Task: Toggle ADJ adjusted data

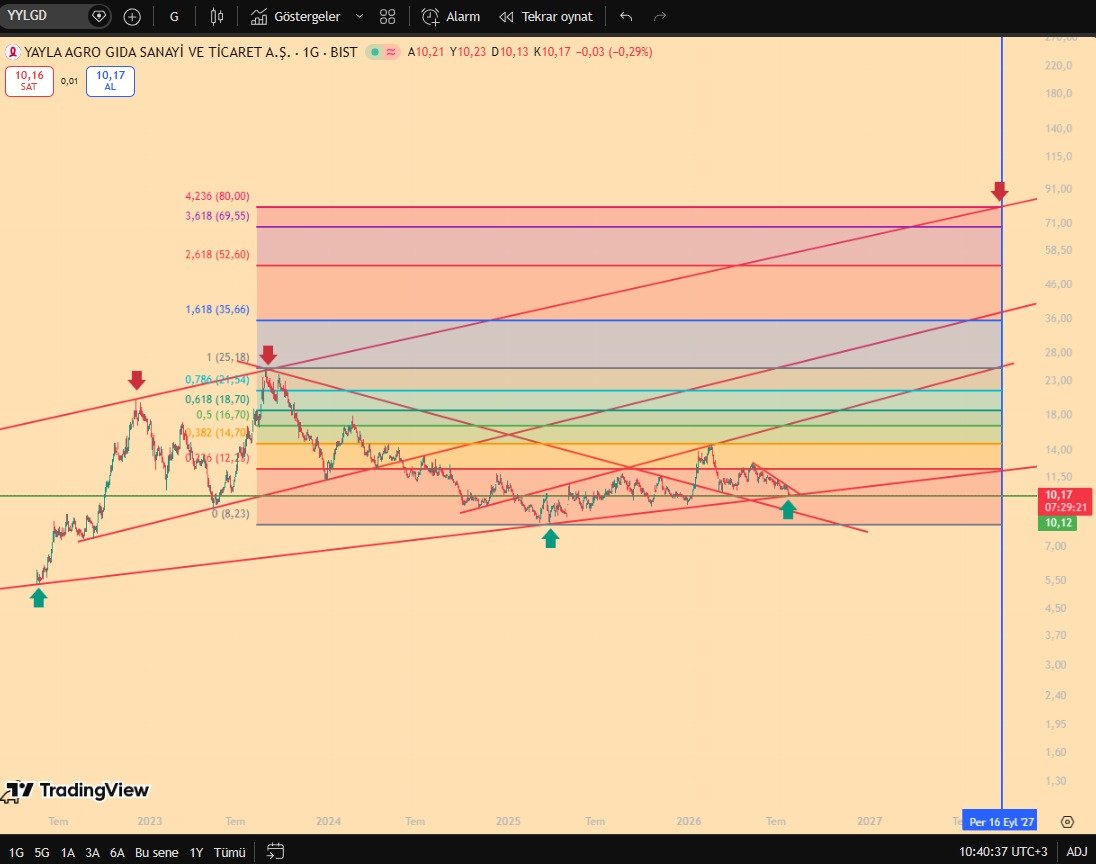Action: pyautogui.click(x=1076, y=851)
